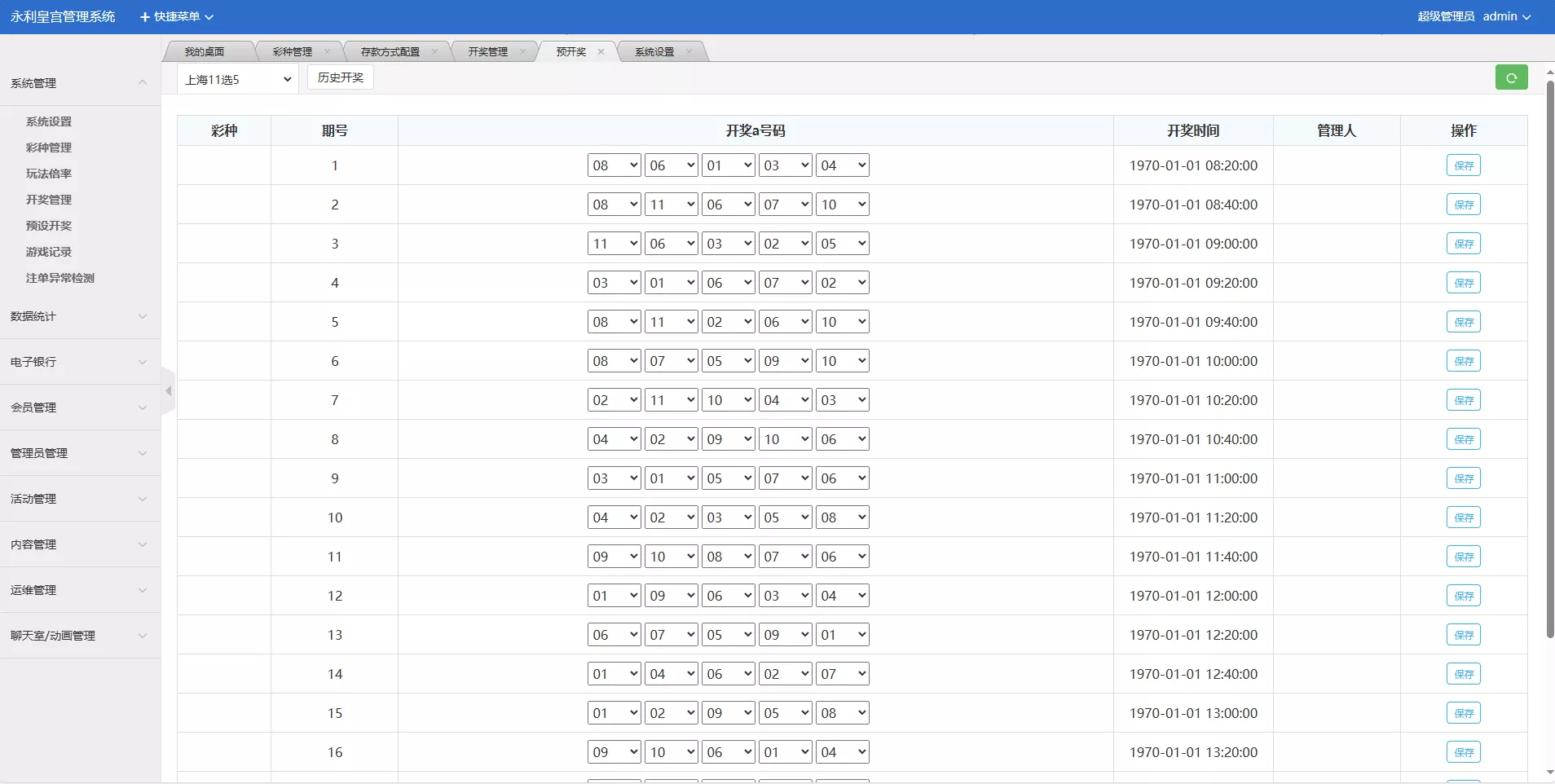Open the first number dropdown in row 1

(x=614, y=165)
